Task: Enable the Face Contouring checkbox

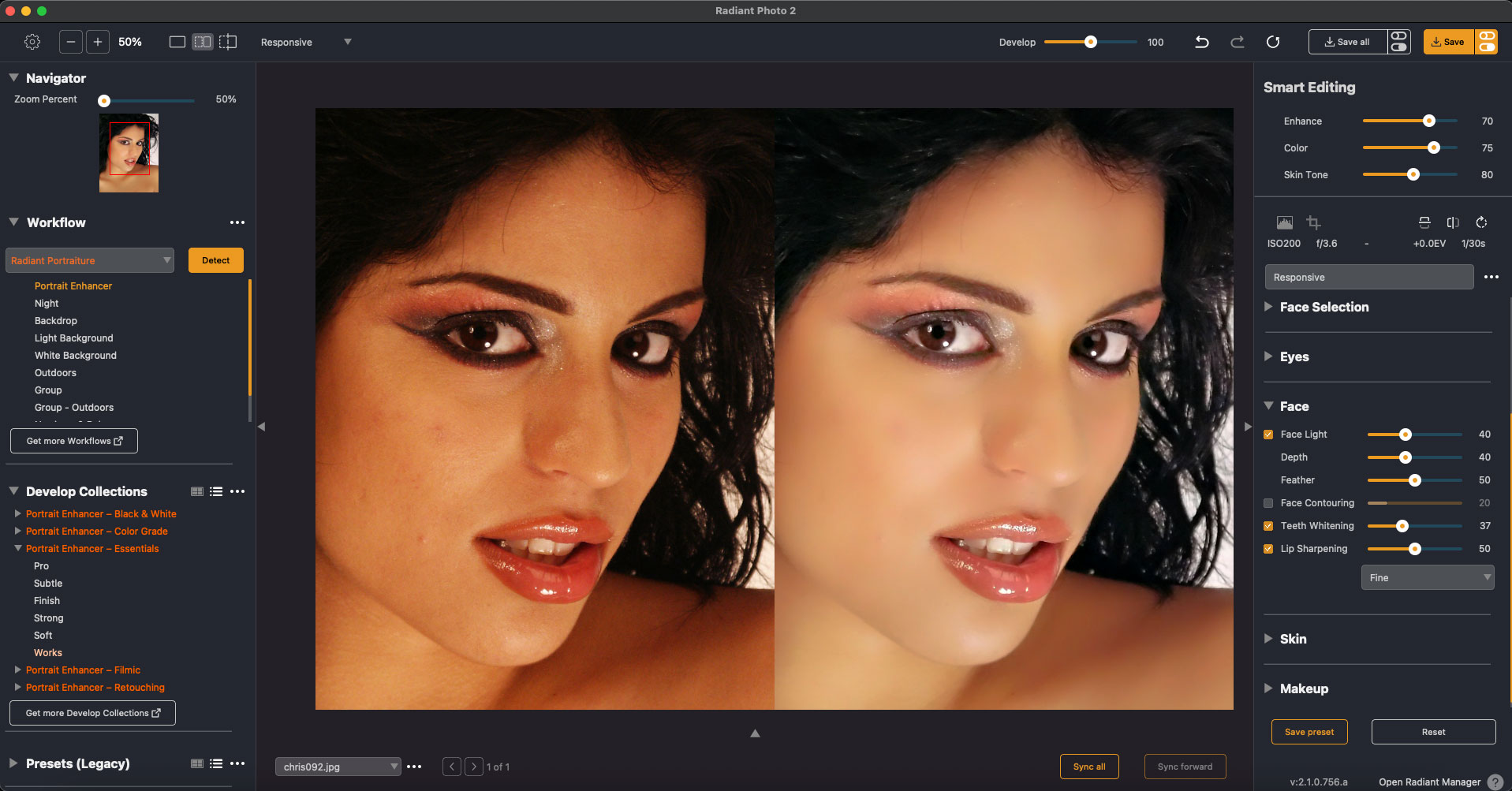Action: click(x=1268, y=503)
